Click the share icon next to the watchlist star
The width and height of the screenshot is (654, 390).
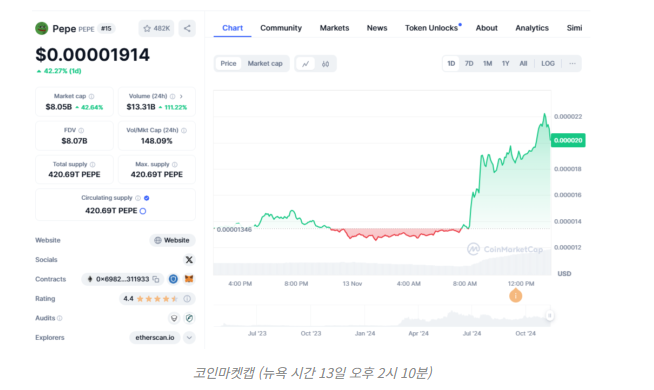pos(187,28)
